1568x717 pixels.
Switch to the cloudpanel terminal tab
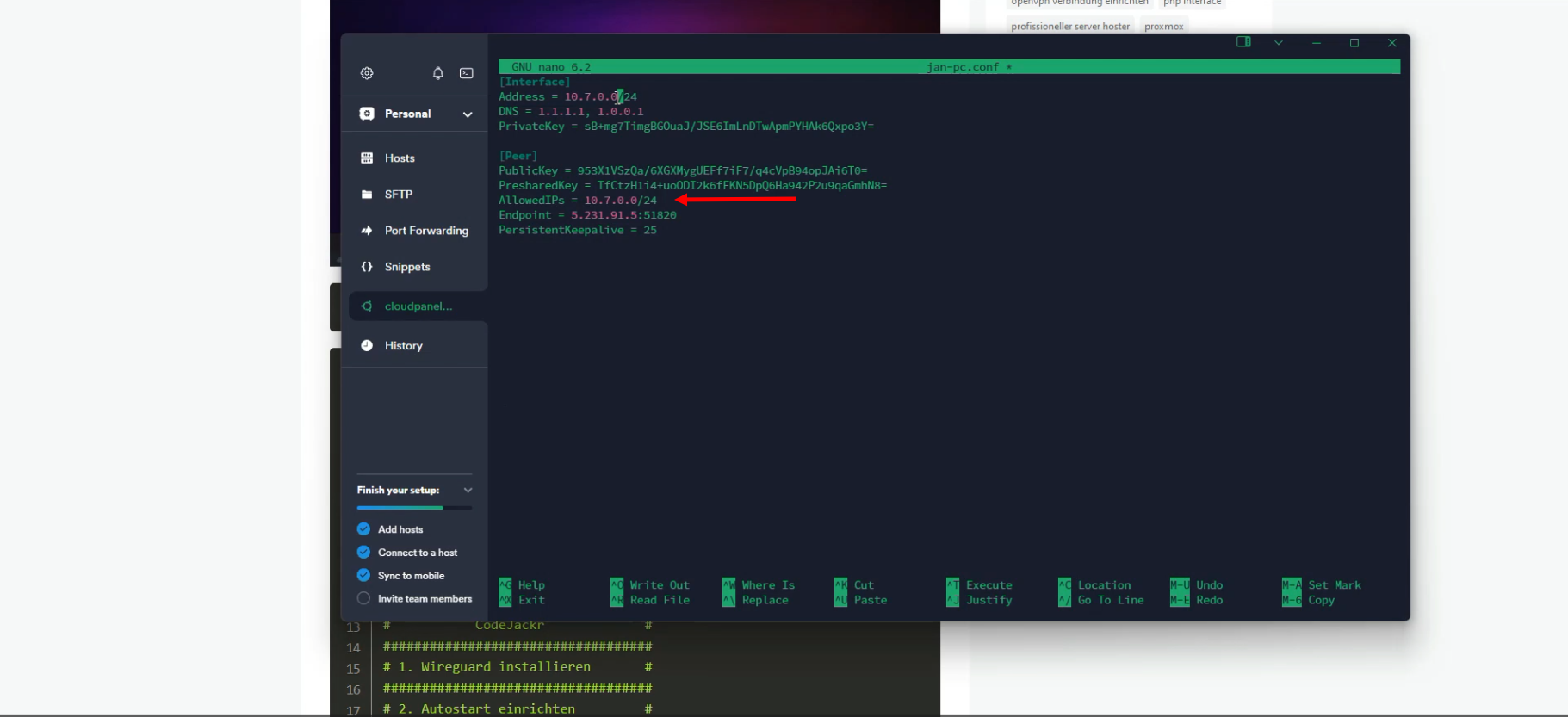[x=418, y=306]
